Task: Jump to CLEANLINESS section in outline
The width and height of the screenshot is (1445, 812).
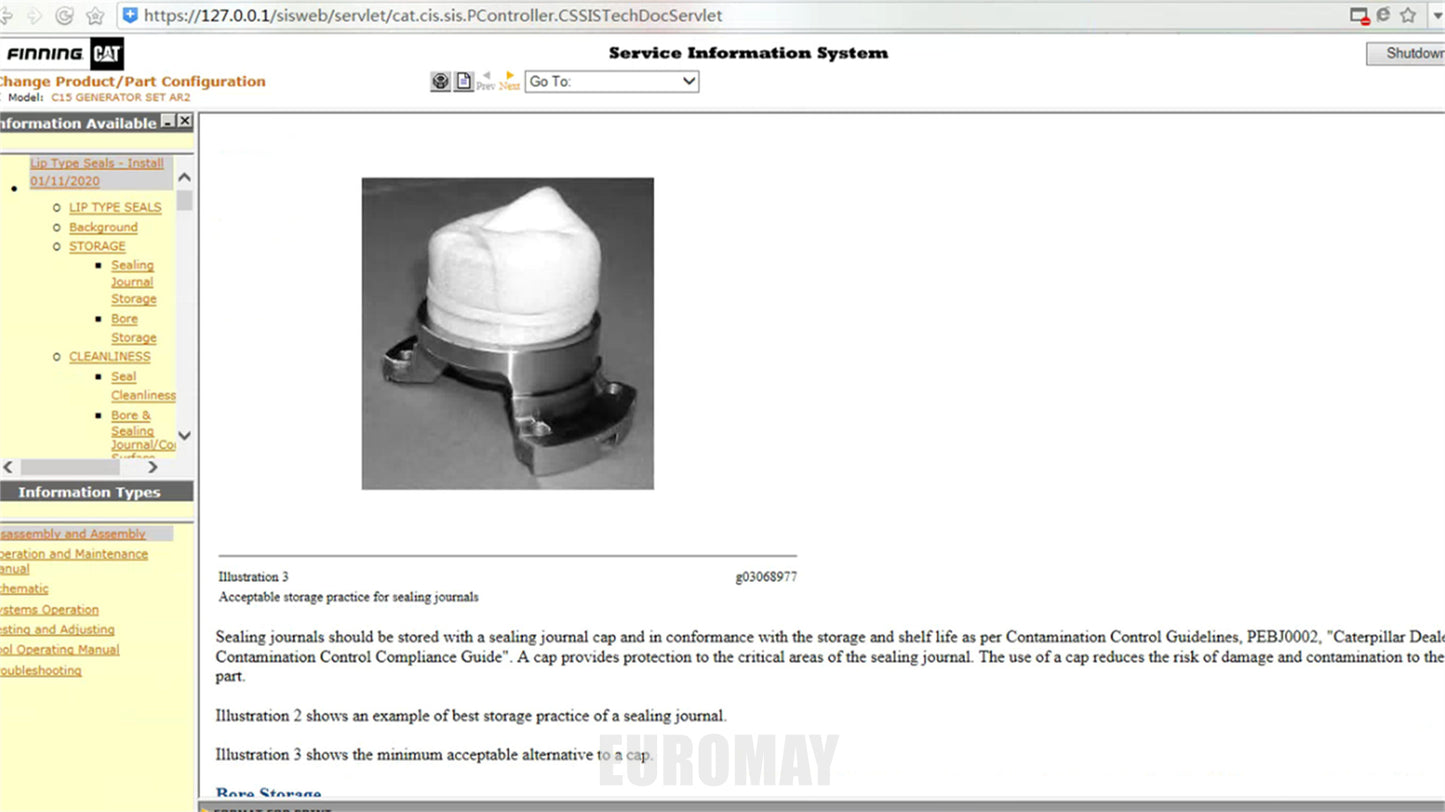Action: click(110, 356)
